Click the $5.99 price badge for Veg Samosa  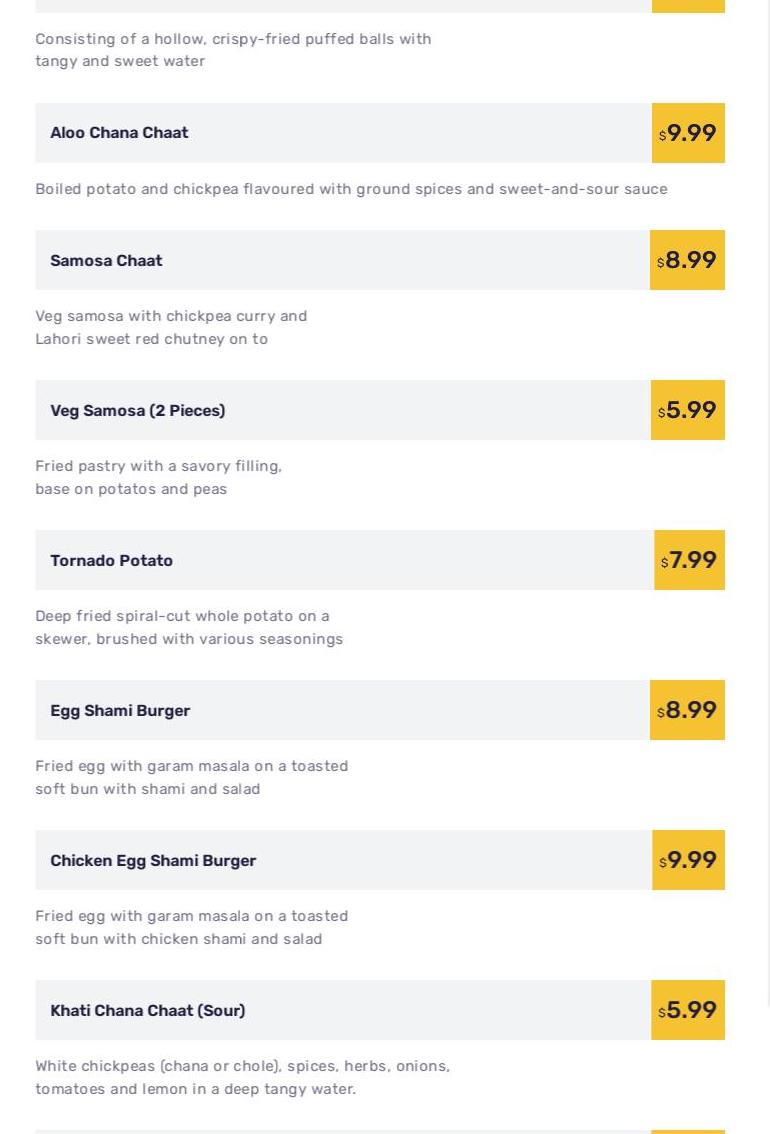688,411
